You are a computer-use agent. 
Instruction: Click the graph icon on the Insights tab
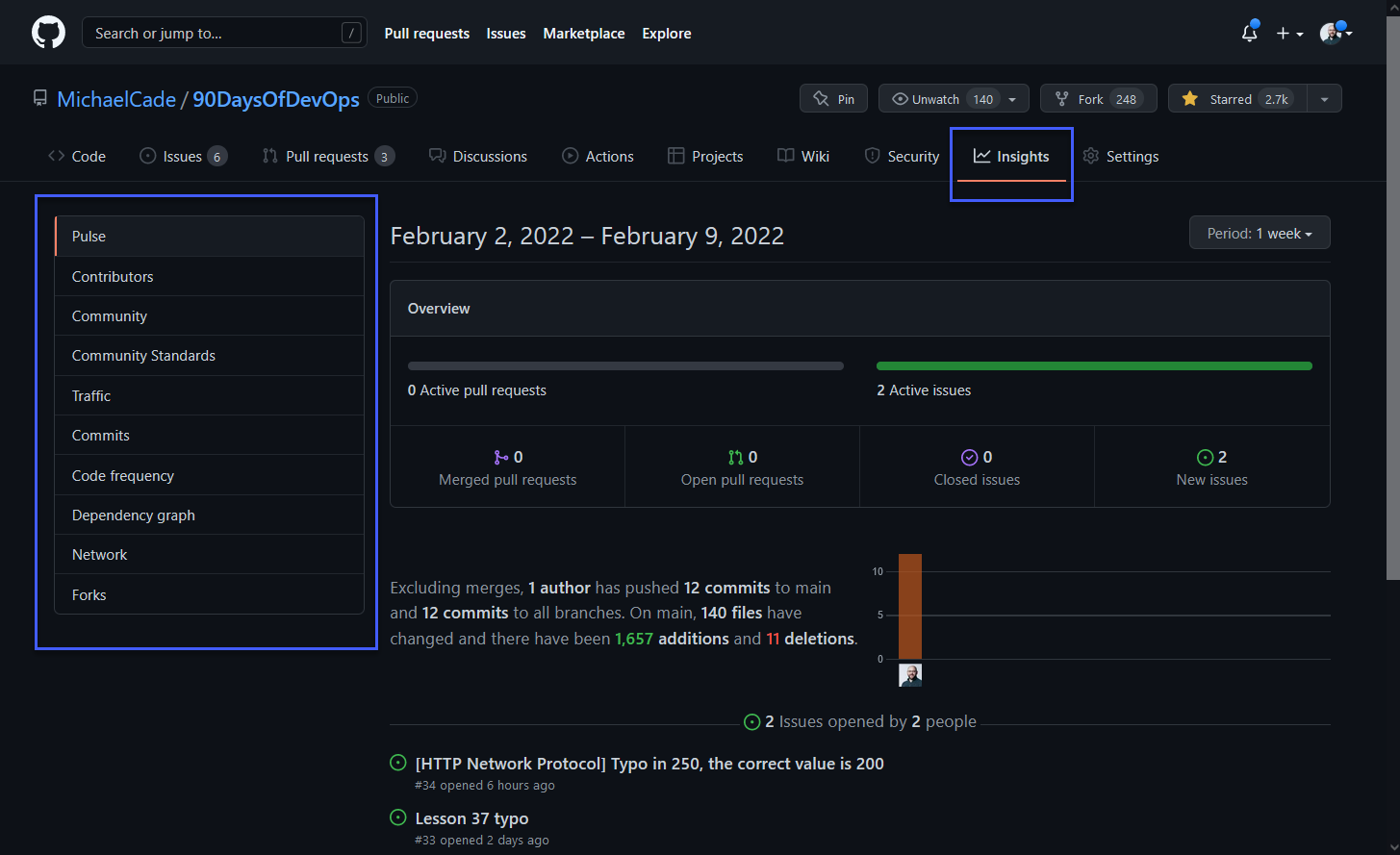pyautogui.click(x=981, y=156)
